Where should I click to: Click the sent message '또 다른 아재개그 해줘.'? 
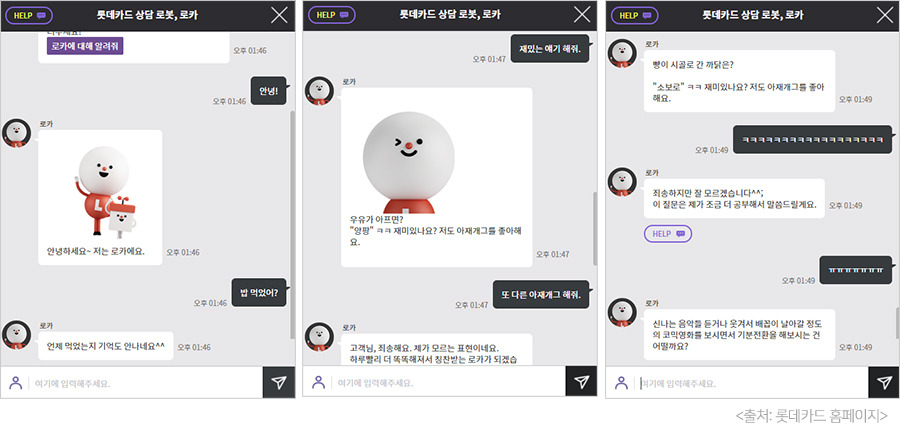[x=541, y=295]
